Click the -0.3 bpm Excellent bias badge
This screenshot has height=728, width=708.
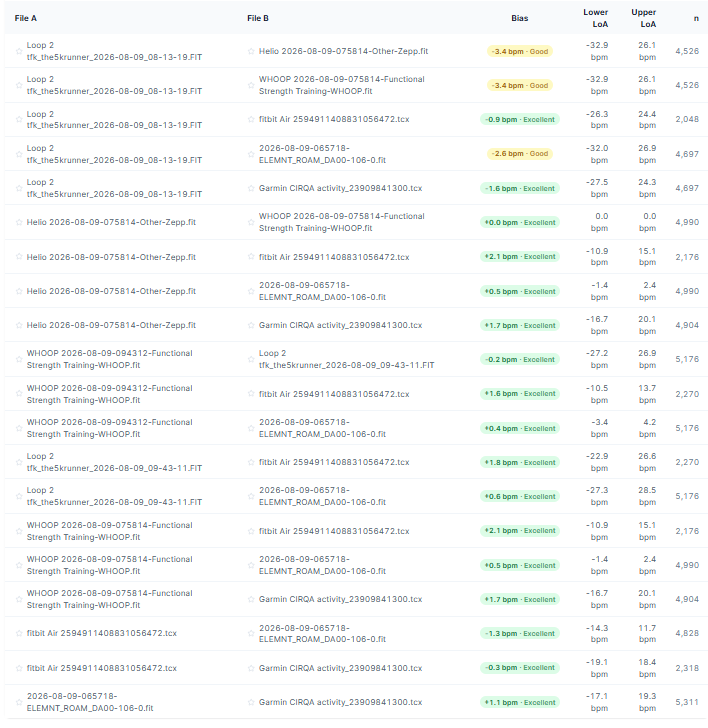click(x=520, y=668)
